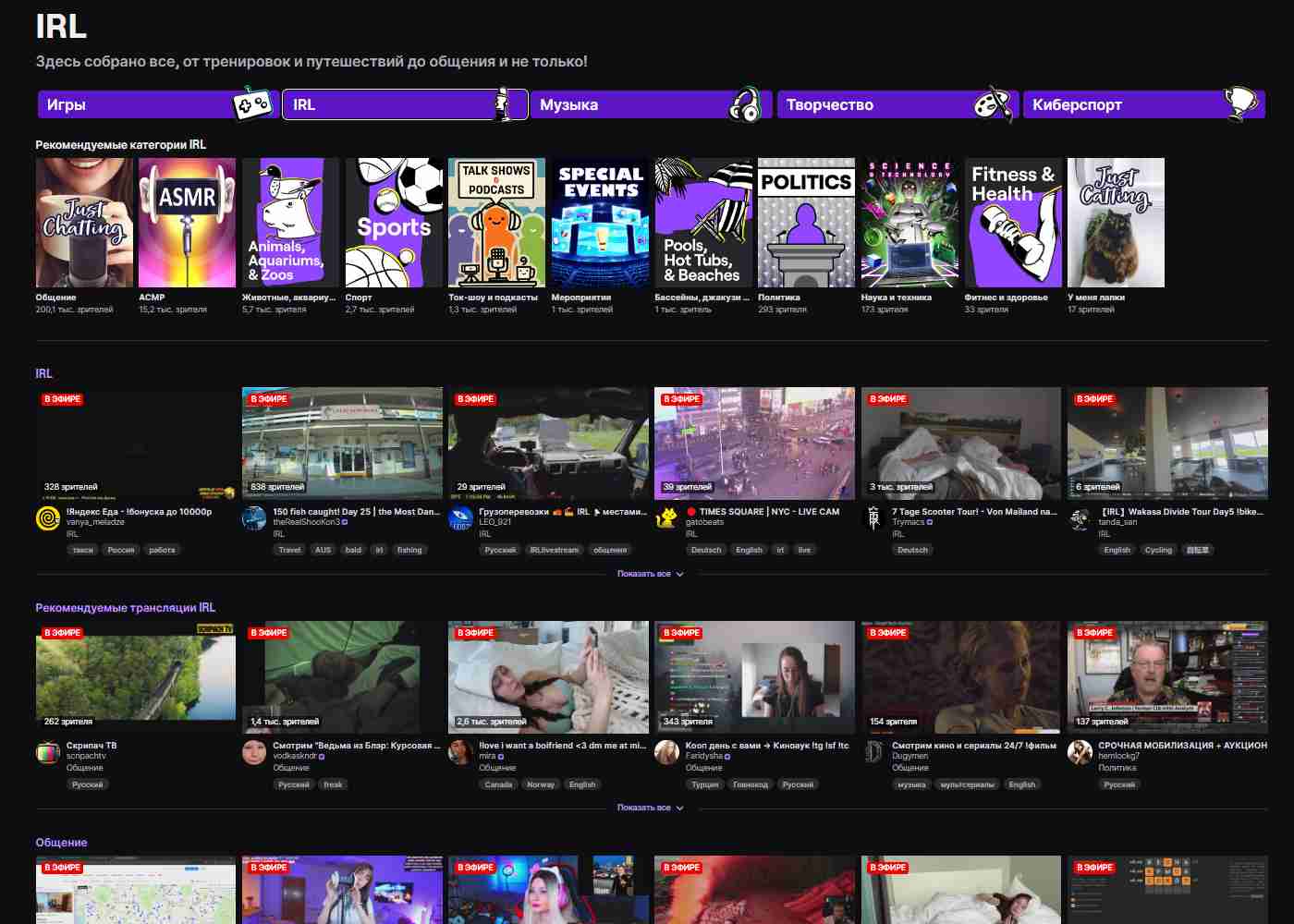
Task: Click mira channel avatar
Action: 460,752
